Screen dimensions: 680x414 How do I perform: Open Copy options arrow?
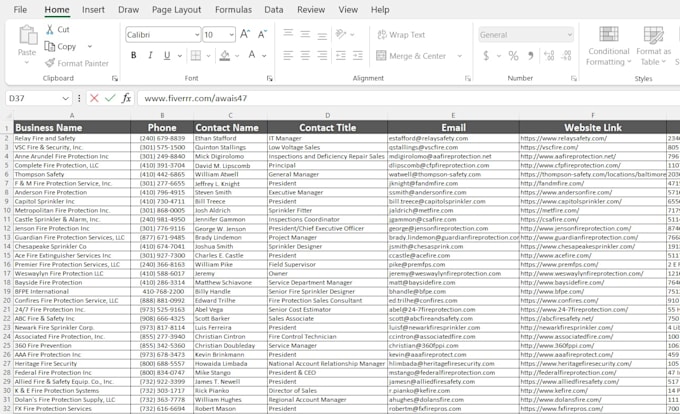coord(90,46)
